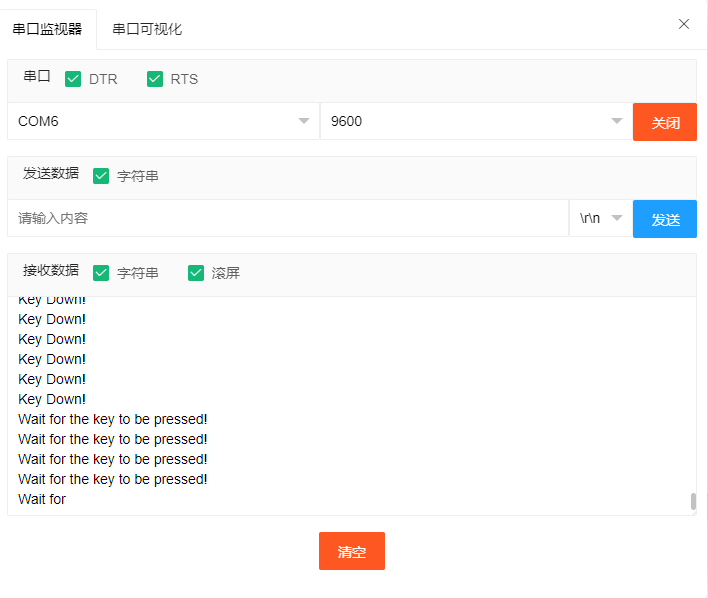Click the 清空 clear button
Image resolution: width=708 pixels, height=598 pixels.
click(352, 551)
